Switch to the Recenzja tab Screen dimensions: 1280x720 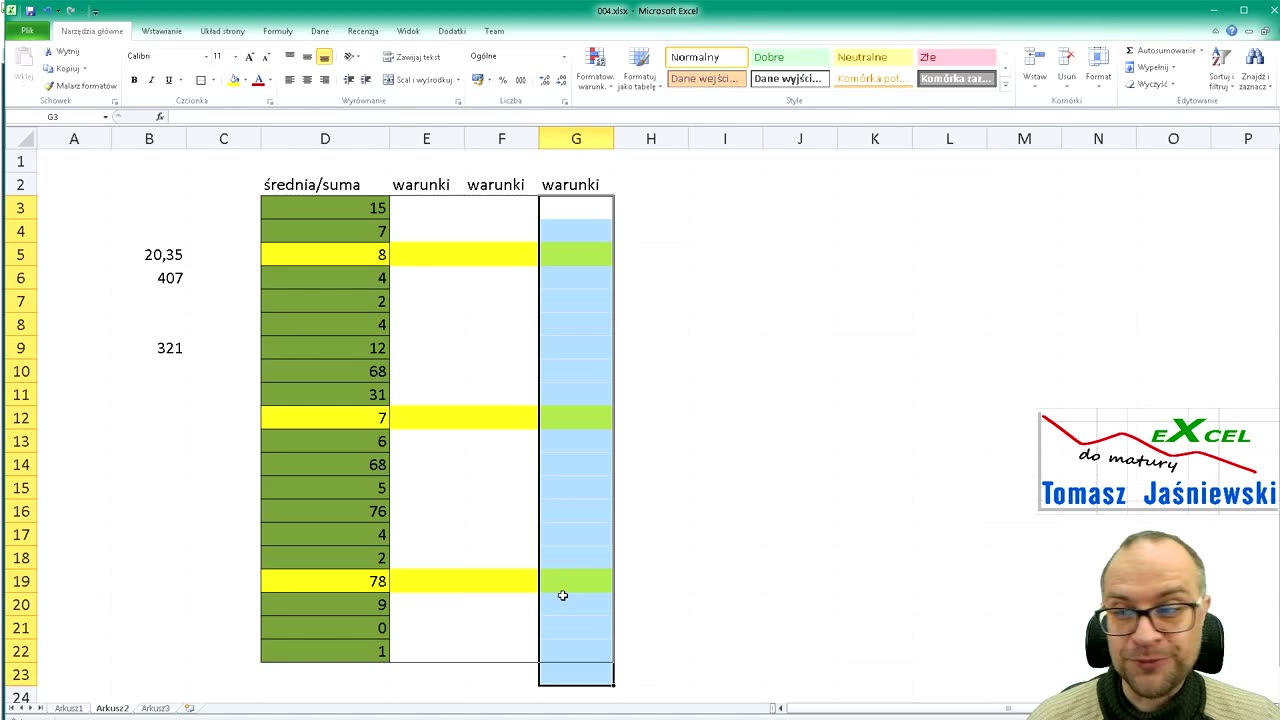363,31
